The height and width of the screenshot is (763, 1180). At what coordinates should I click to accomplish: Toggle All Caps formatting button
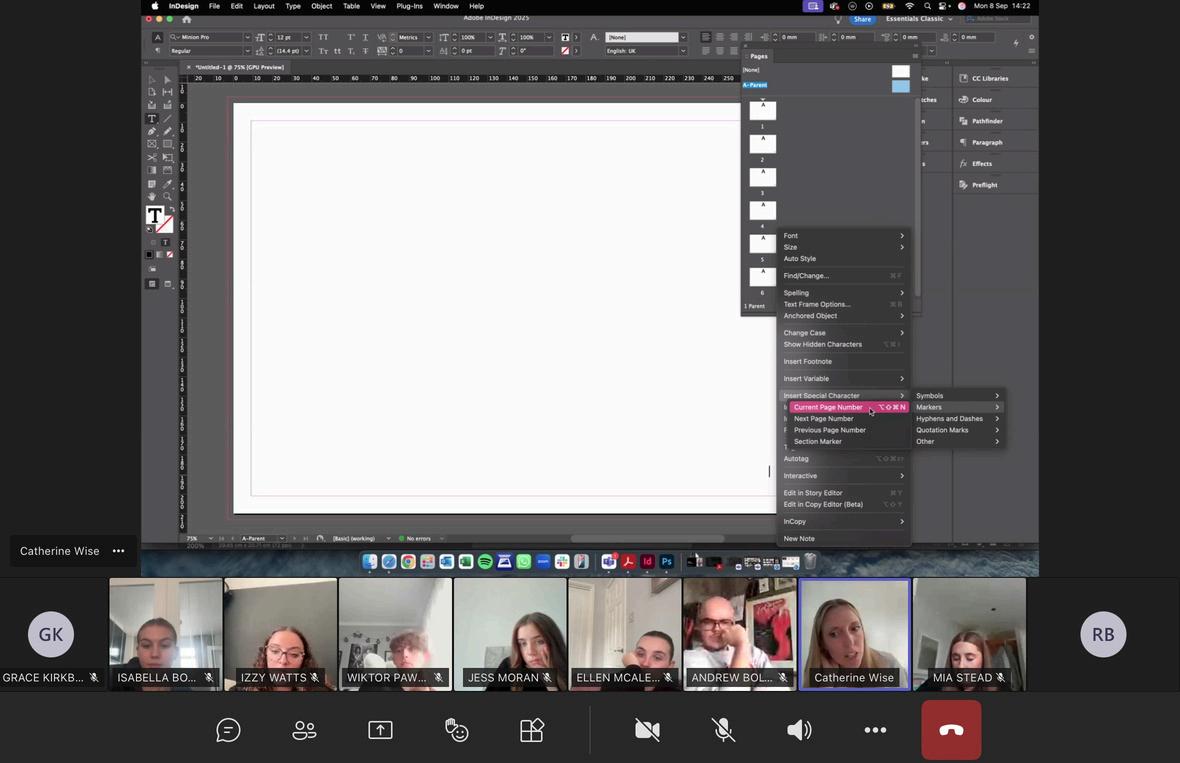pos(324,37)
